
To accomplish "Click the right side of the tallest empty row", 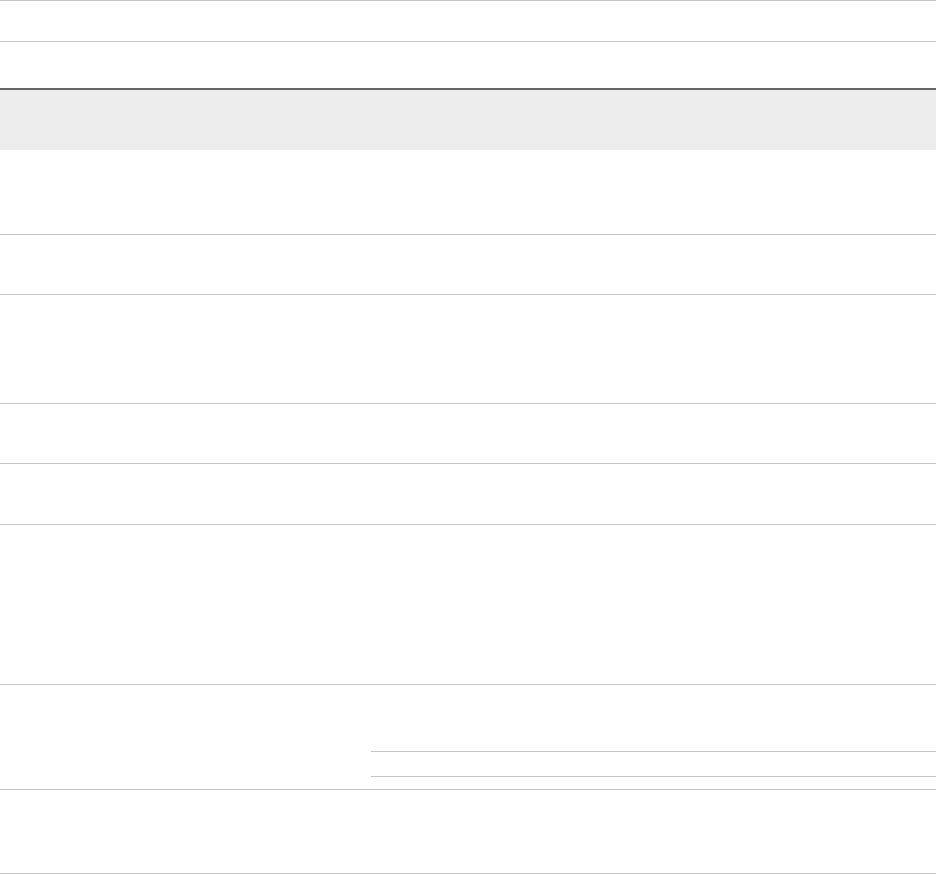I will pyautogui.click(x=850, y=604).
